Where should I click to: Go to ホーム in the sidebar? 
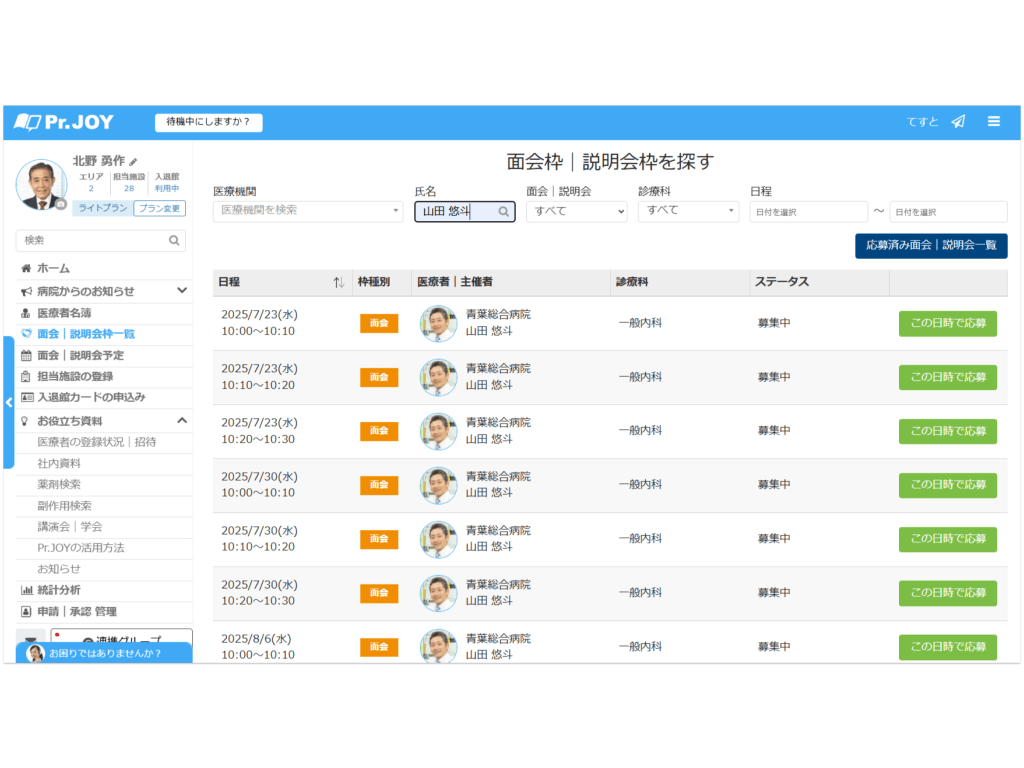[x=53, y=269]
